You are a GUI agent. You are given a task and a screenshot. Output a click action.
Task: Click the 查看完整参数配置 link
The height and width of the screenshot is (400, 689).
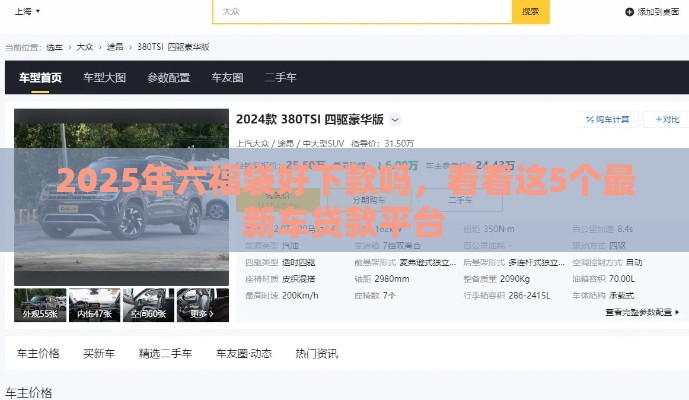click(x=642, y=312)
